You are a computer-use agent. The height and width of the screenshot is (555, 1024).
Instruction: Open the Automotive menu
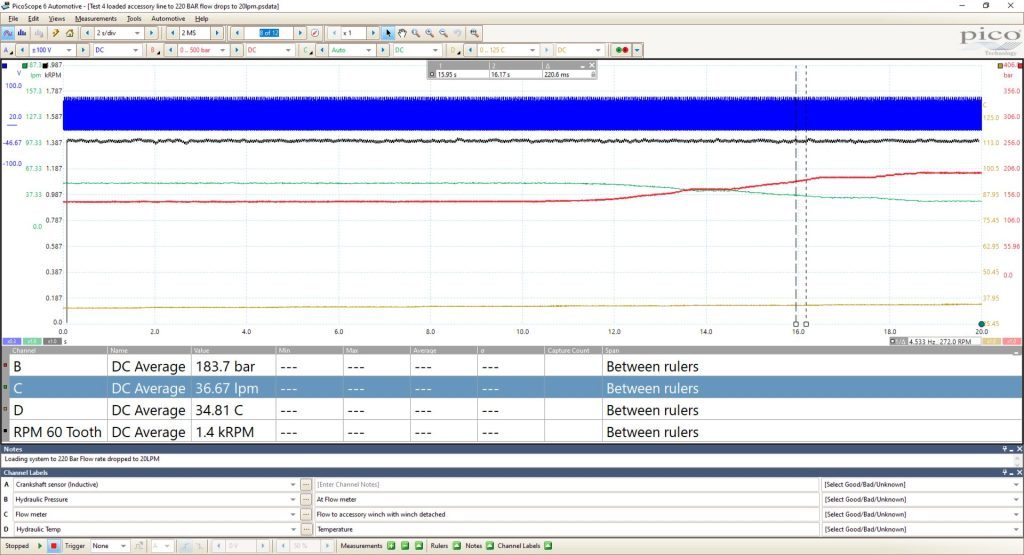pos(168,19)
